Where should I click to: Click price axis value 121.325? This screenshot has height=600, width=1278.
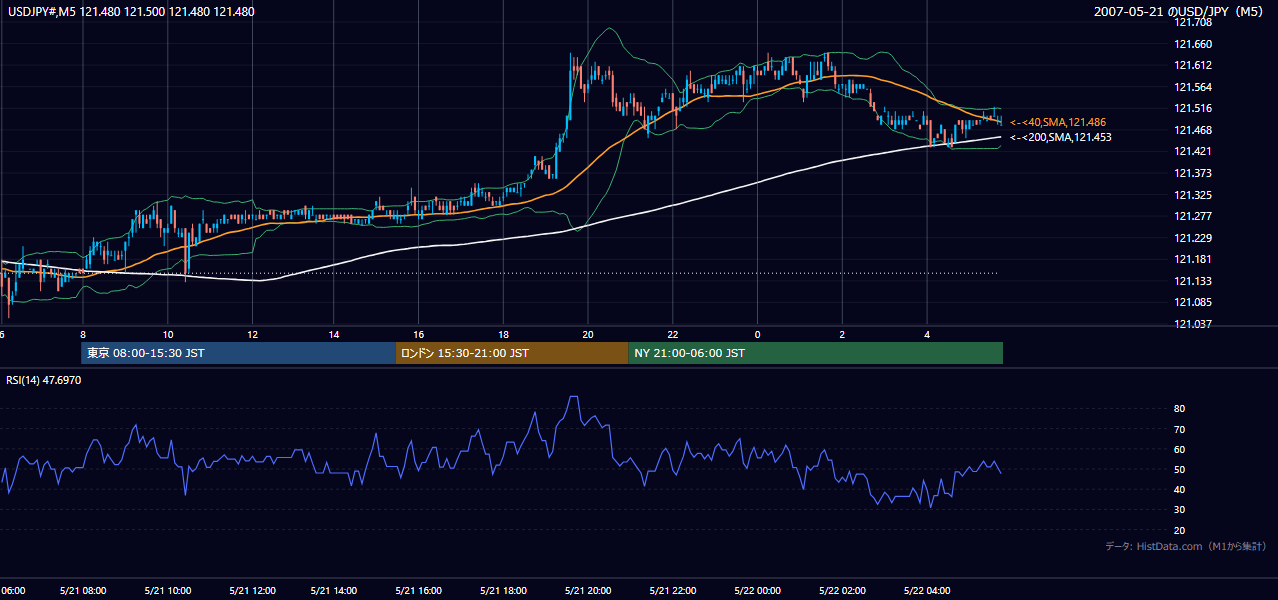[1194, 195]
